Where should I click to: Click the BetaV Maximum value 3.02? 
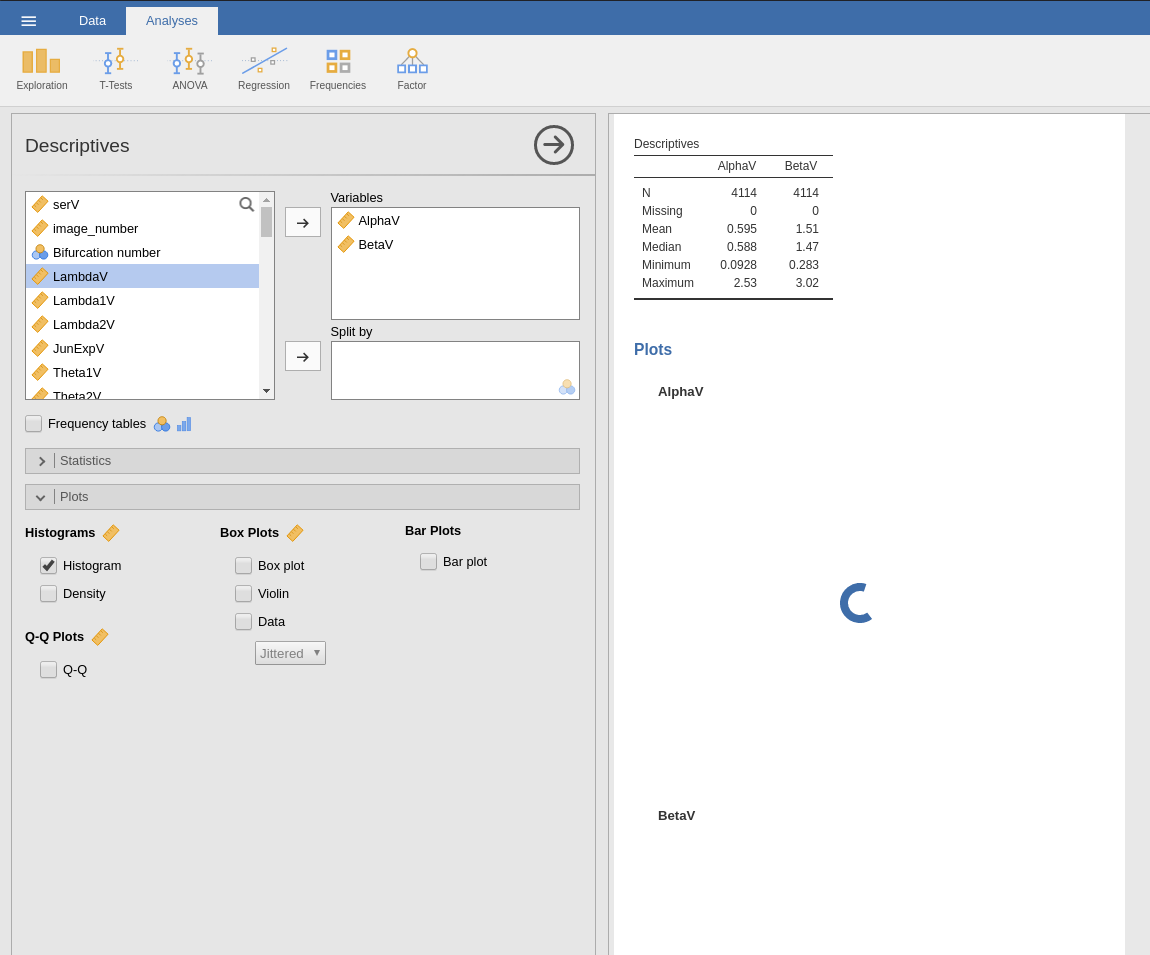tap(807, 282)
